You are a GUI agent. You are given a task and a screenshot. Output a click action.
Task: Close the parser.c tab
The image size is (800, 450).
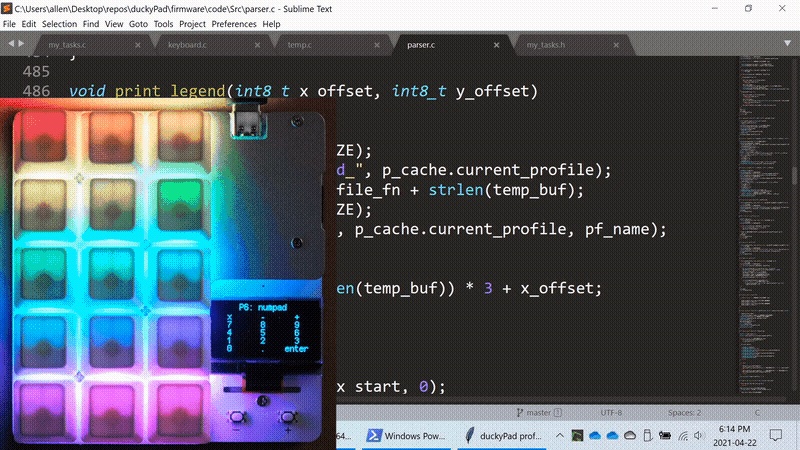coord(496,45)
